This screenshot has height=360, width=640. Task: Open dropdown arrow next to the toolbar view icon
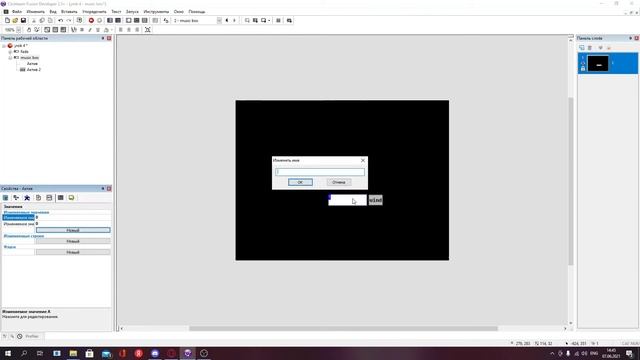click(269, 20)
